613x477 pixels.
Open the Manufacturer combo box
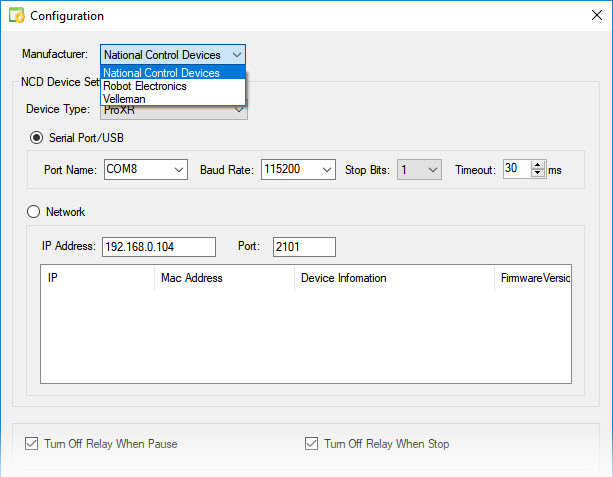click(x=173, y=55)
